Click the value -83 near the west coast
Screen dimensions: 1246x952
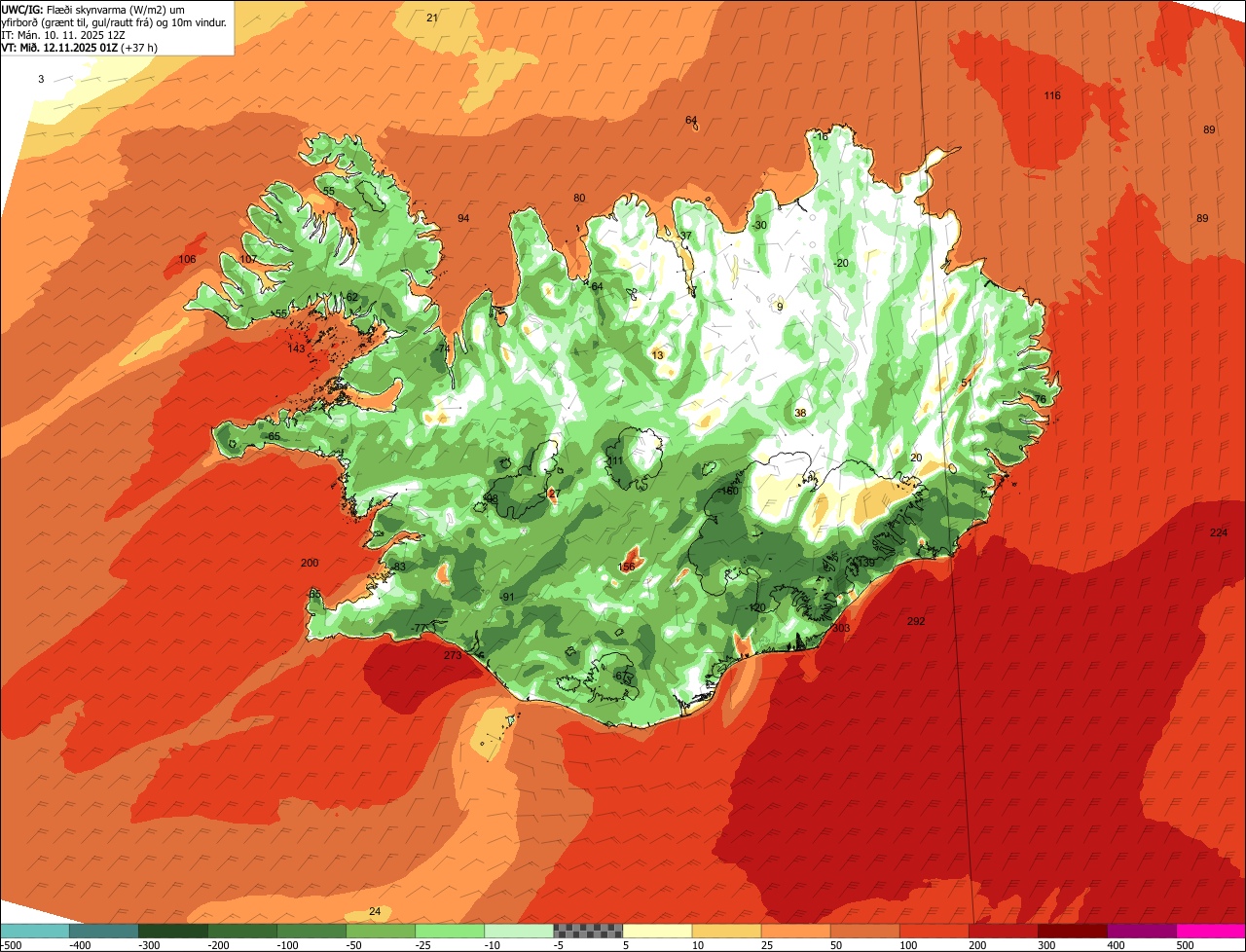click(x=397, y=567)
